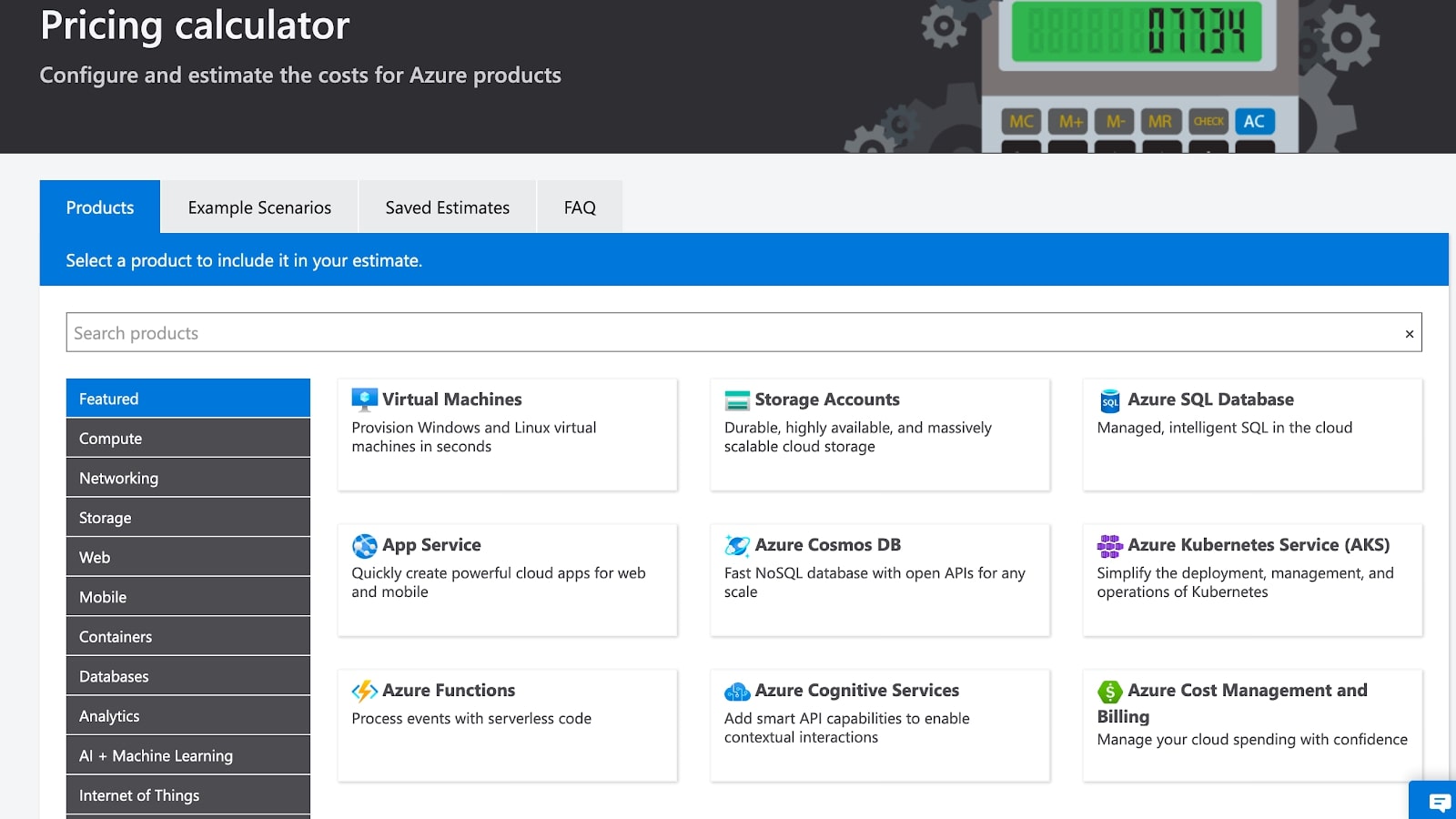Click the Azure Cosmos DB title
Screen dimensions: 1456x819
[x=828, y=545]
